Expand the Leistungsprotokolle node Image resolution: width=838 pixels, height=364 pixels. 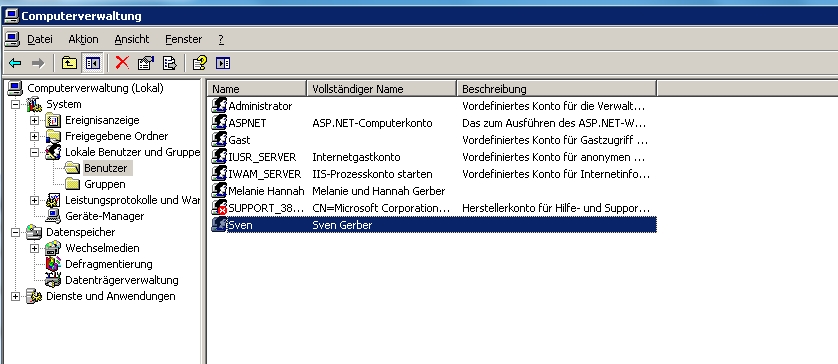click(35, 200)
